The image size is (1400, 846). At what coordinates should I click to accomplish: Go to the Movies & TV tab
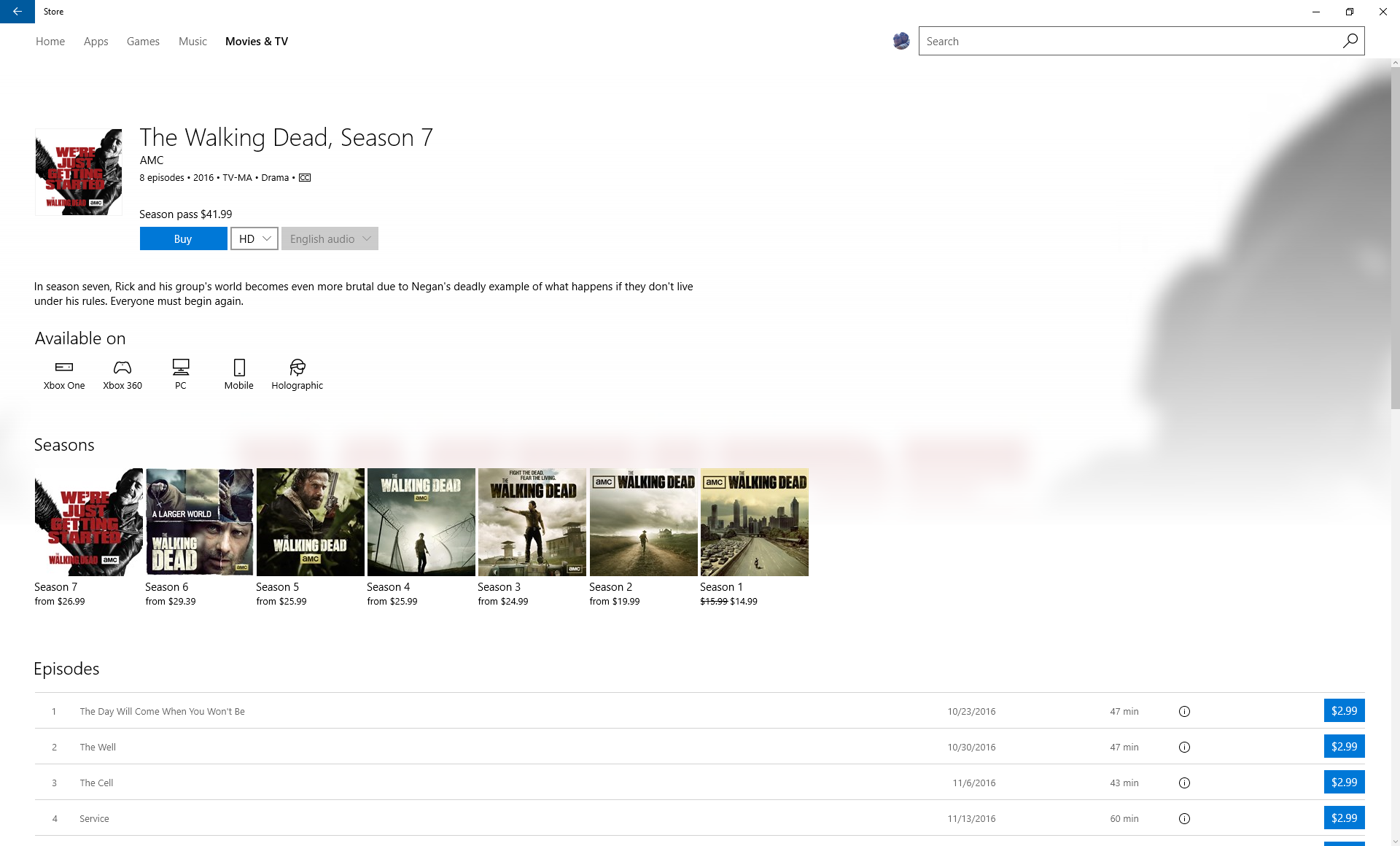(257, 42)
